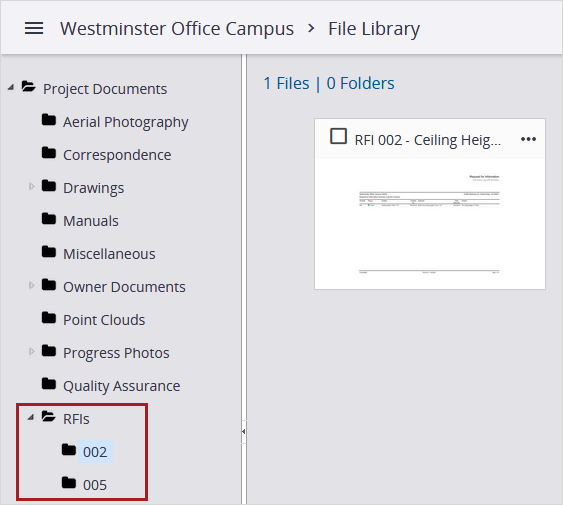This screenshot has width=563, height=505.
Task: Click the Drawings folder icon
Action: click(48, 186)
